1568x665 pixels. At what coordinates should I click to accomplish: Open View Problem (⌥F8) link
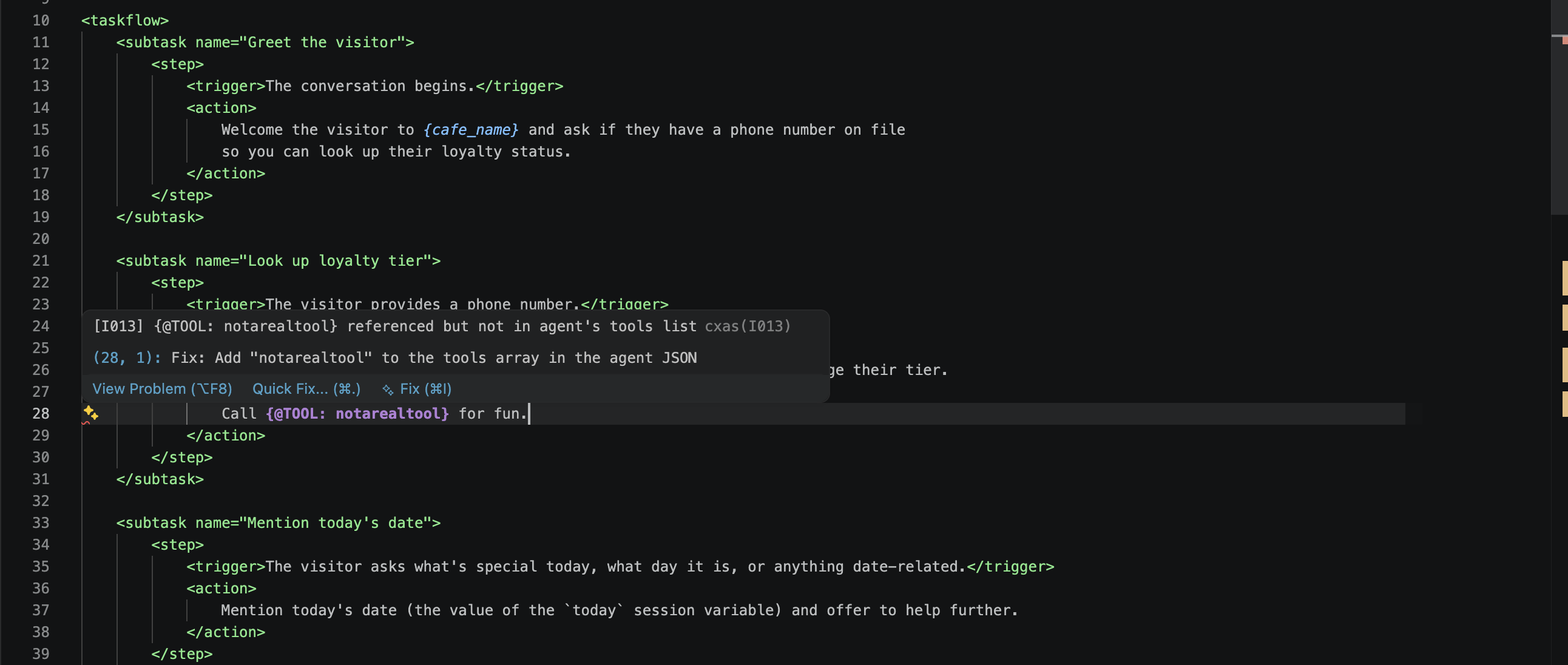pyautogui.click(x=162, y=389)
